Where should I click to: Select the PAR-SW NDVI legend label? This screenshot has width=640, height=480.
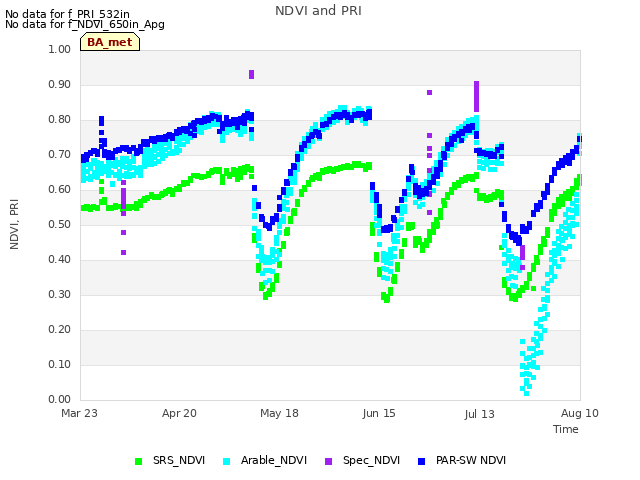(471, 460)
